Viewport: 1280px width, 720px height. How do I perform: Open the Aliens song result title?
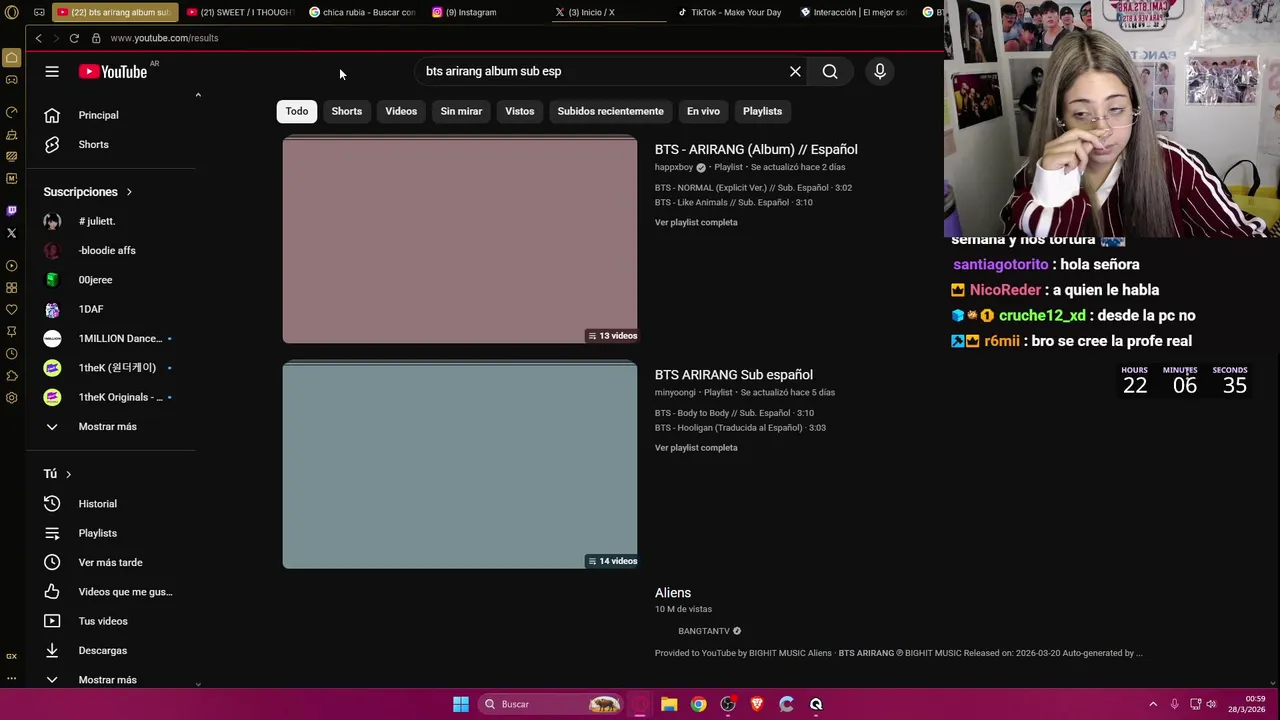click(x=673, y=593)
